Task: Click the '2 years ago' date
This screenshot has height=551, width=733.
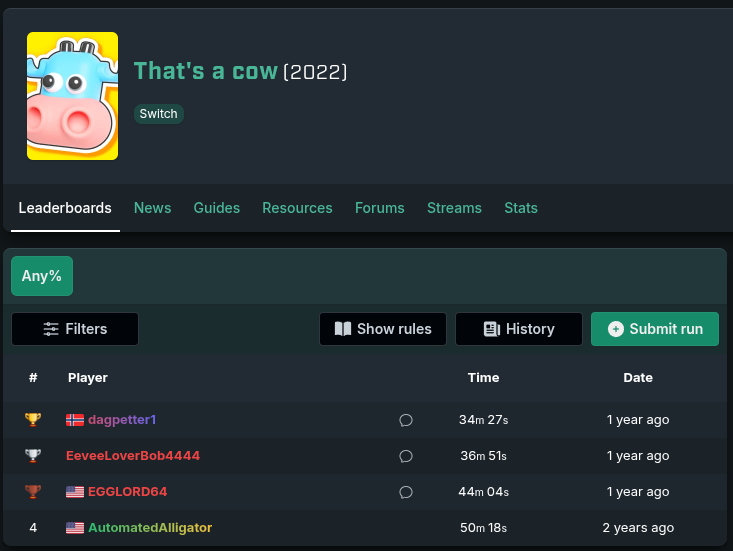Action: click(638, 528)
